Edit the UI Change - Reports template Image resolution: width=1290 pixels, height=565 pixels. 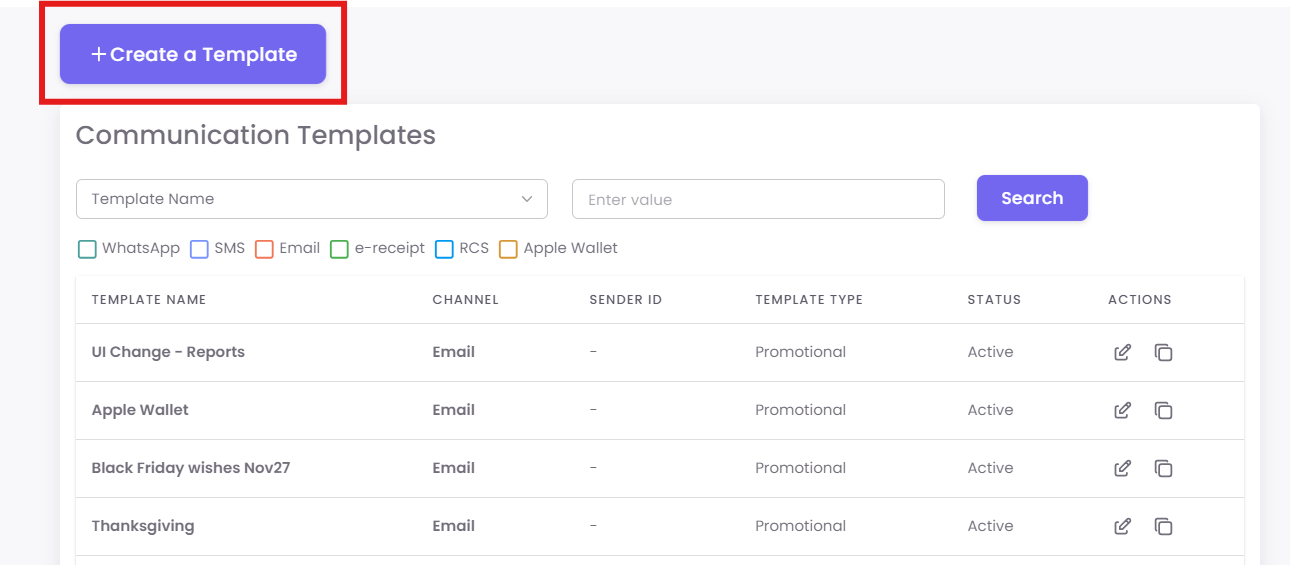coord(1122,352)
